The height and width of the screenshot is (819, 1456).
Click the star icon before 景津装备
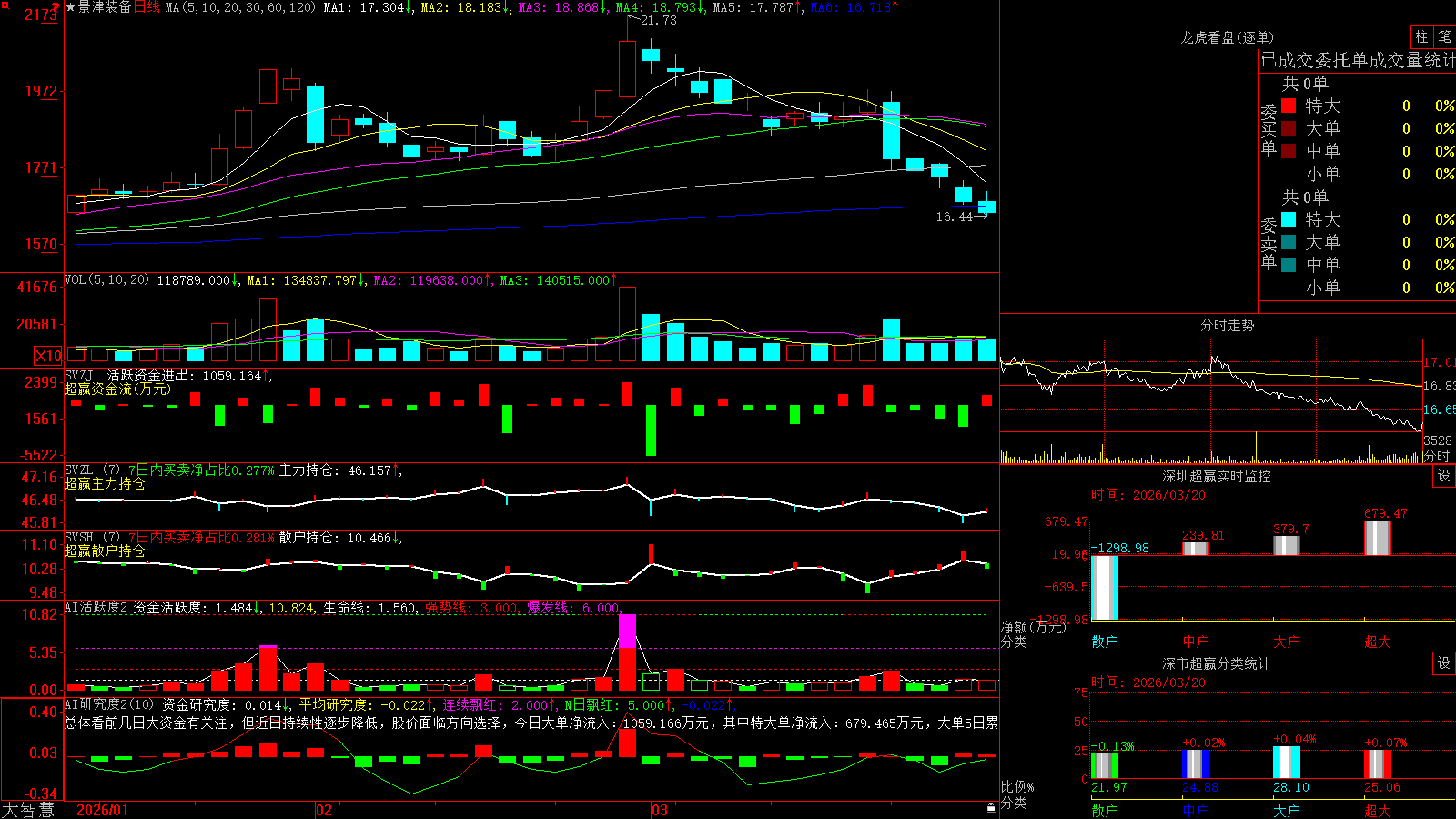pos(71,7)
